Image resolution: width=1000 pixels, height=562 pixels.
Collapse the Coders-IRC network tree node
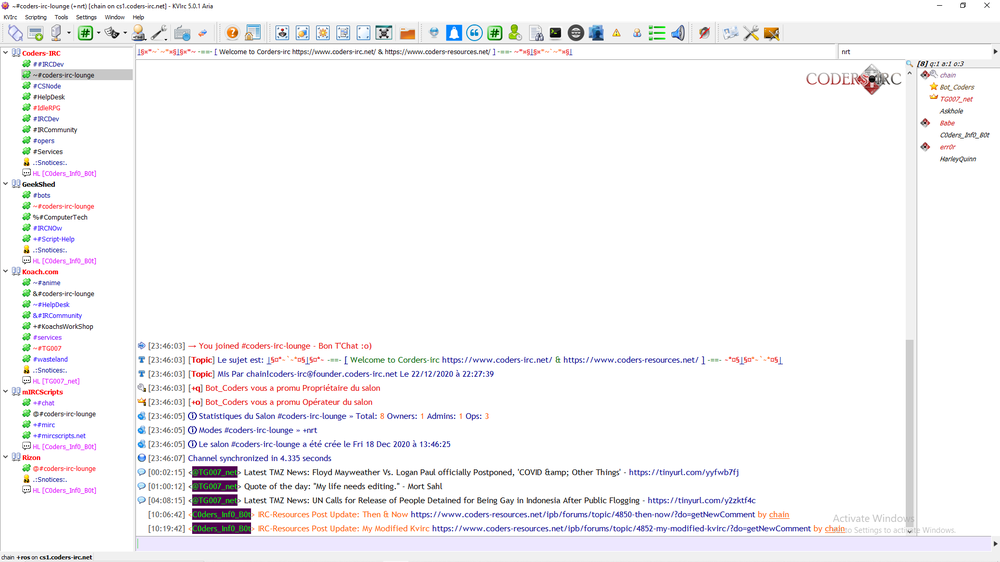click(x=5, y=53)
